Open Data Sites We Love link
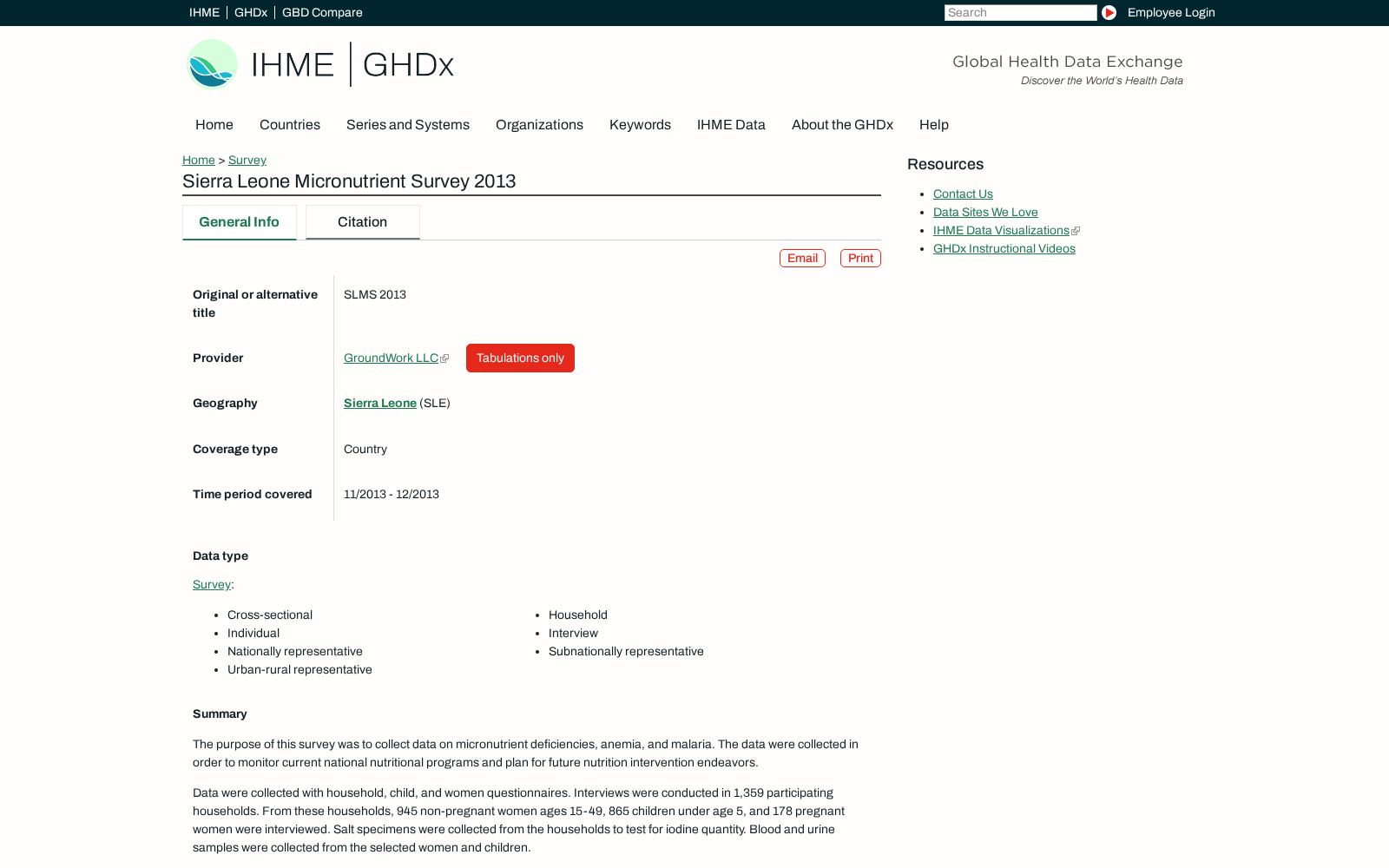Screen dimensions: 1389x868 click(x=985, y=212)
